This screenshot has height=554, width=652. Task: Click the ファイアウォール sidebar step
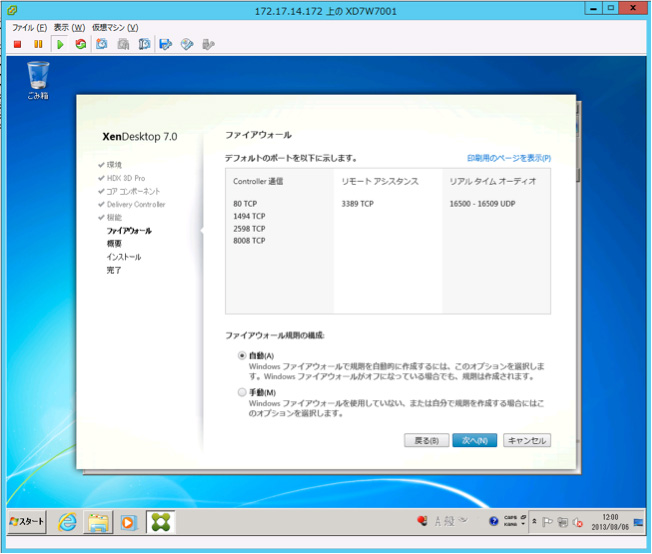coord(129,230)
